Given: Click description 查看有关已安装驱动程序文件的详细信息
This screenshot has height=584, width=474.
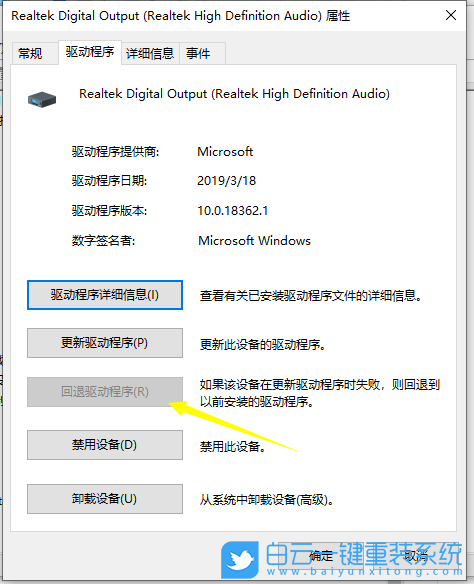Looking at the screenshot, I should coord(311,296).
